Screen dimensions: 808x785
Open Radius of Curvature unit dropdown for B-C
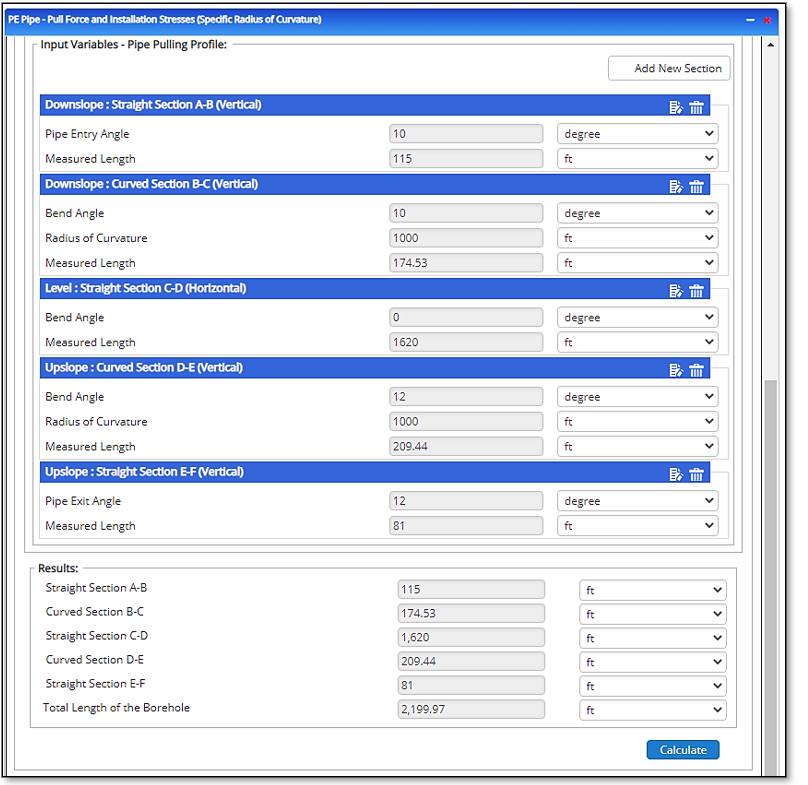[x=637, y=238]
